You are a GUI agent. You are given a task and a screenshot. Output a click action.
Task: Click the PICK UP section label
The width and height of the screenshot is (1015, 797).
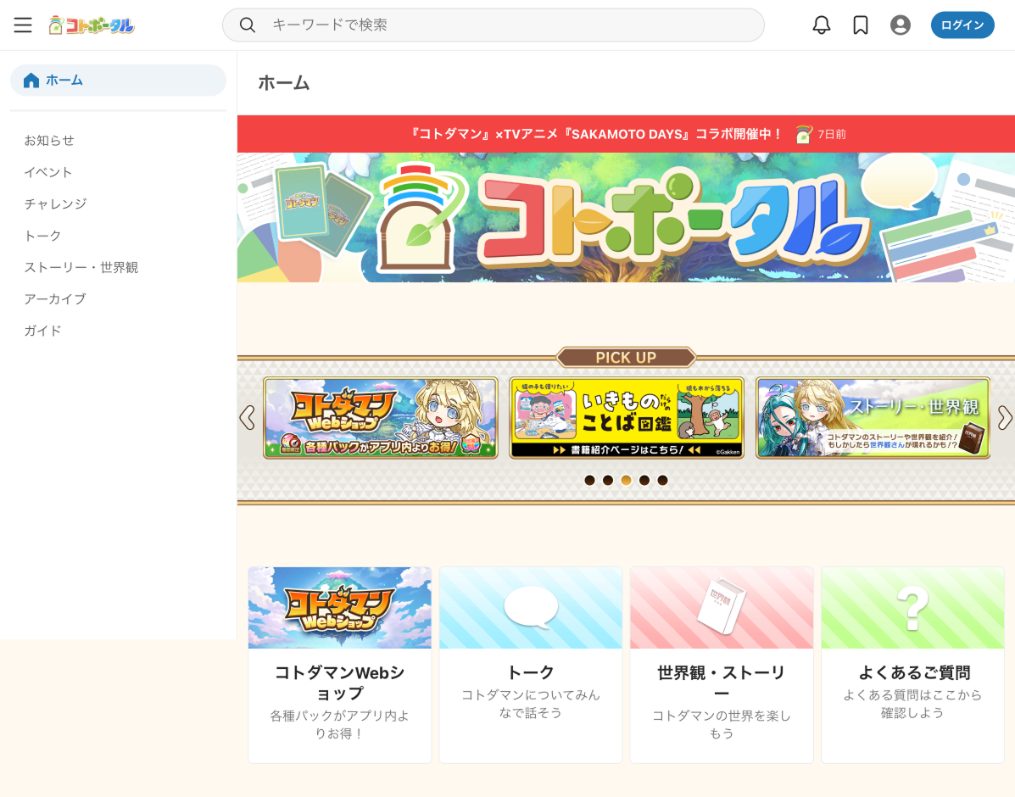coord(625,357)
